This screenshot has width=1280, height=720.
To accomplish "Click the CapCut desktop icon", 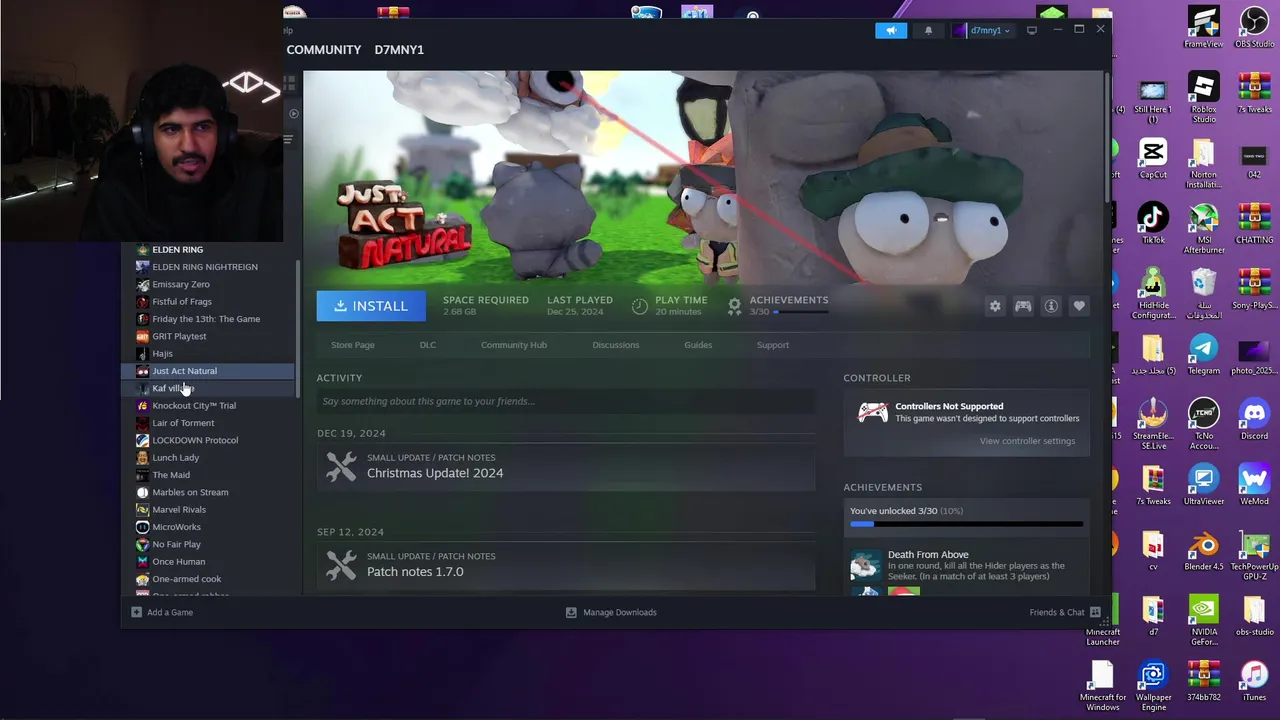I will [1153, 158].
